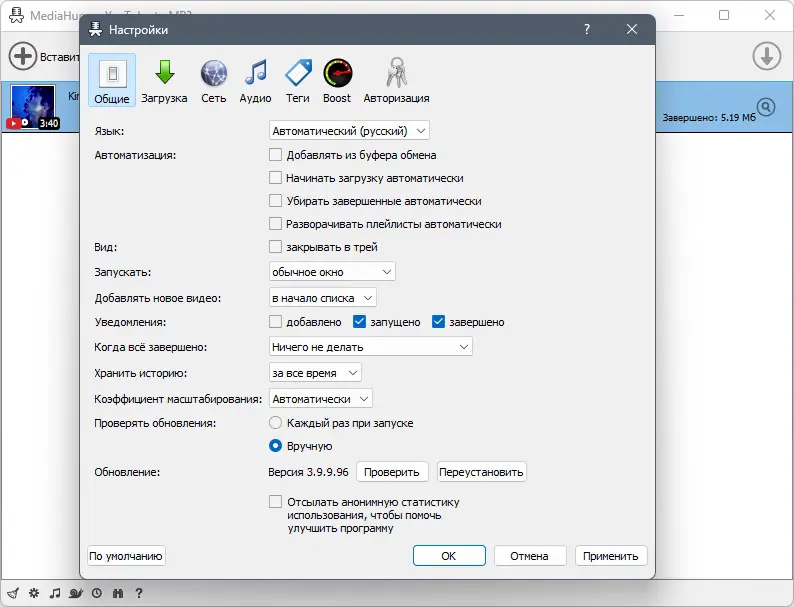The image size is (794, 607).
Task: Open the Коэффициент масштабирования dropdown
Action: point(321,399)
